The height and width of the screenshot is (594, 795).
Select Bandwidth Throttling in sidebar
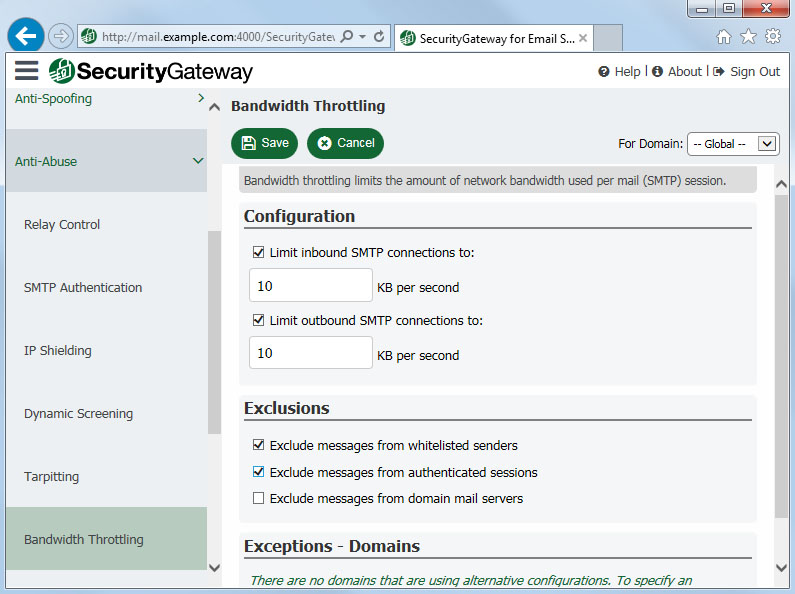(106, 539)
